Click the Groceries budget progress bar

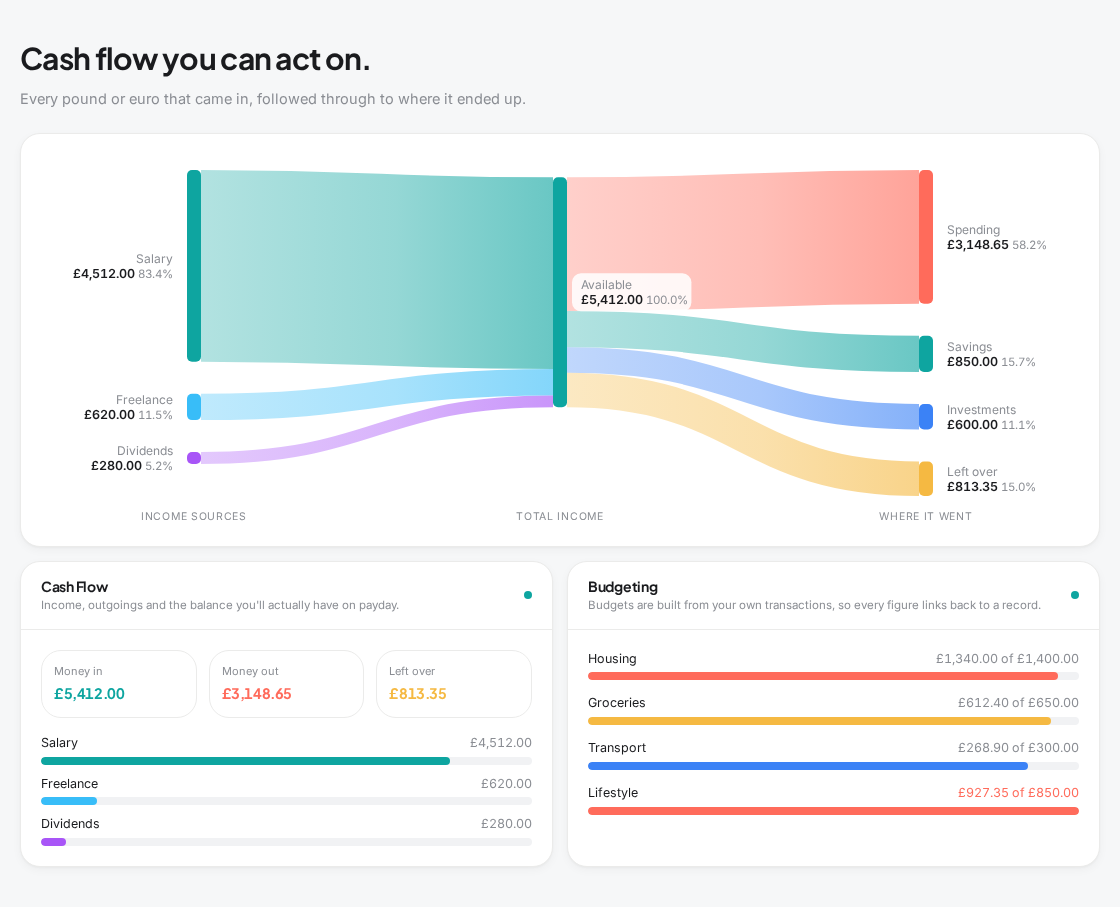click(833, 721)
